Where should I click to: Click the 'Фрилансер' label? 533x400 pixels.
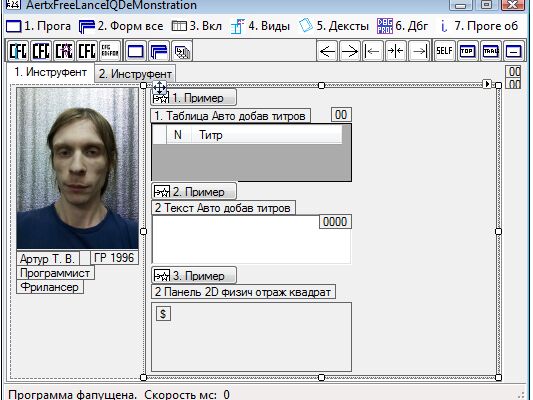pyautogui.click(x=50, y=287)
